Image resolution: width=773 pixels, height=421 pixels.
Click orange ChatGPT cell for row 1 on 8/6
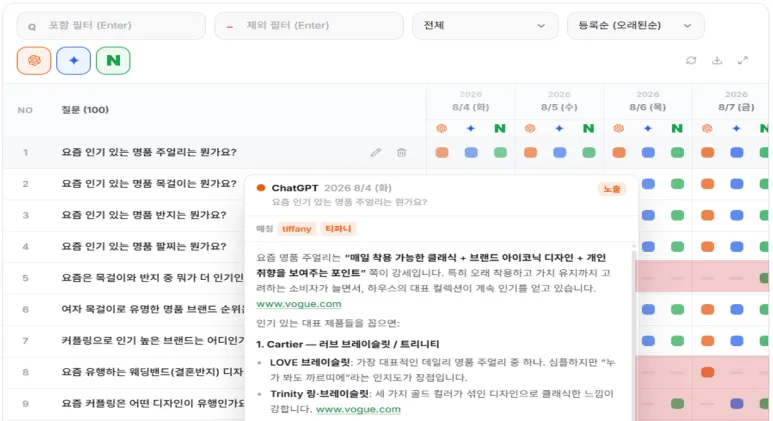(619, 152)
